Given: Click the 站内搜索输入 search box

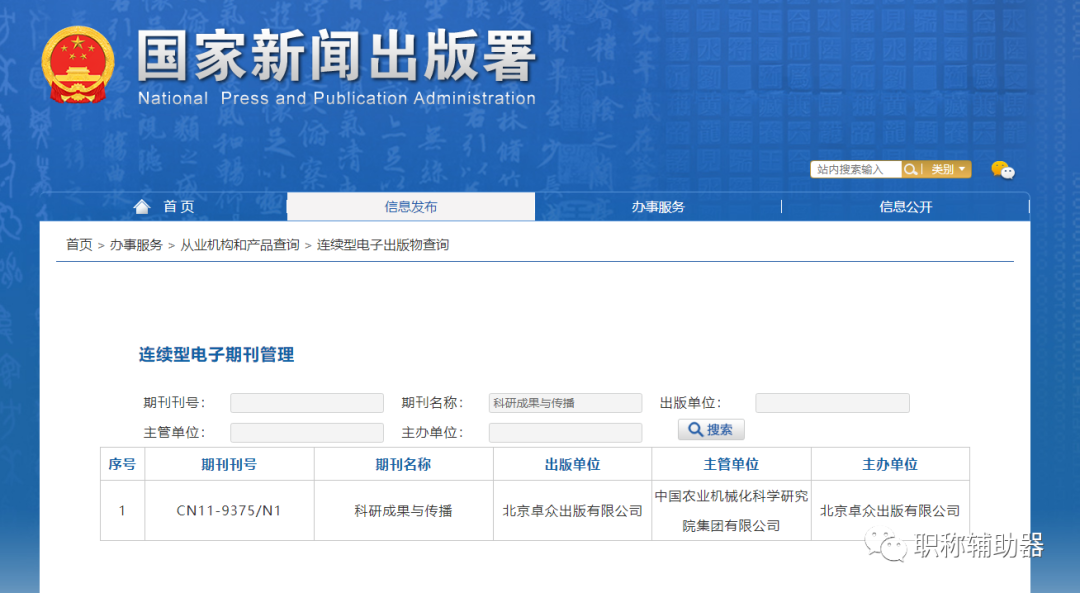Looking at the screenshot, I should [855, 169].
